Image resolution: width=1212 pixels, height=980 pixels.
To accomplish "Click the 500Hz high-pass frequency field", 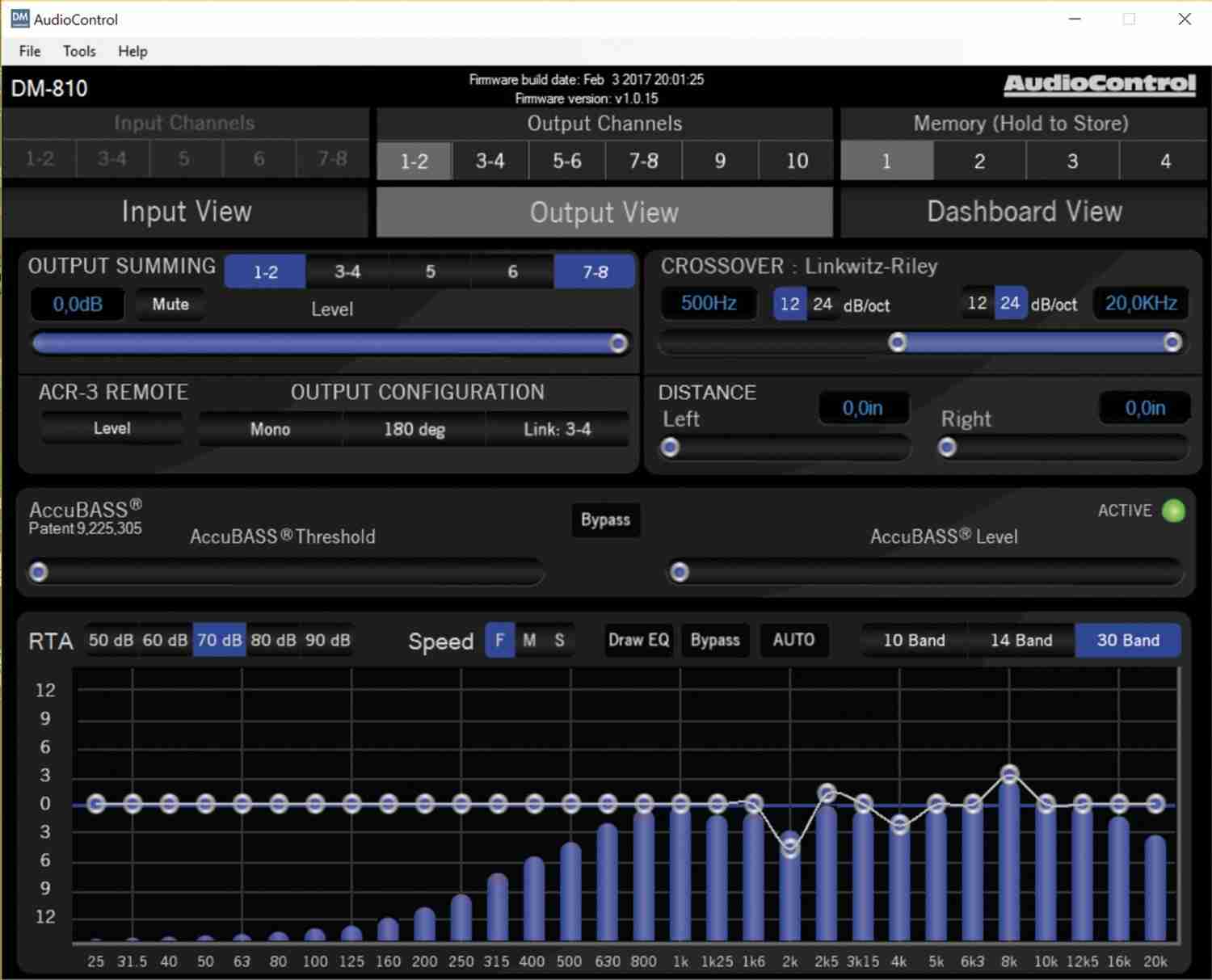I will coord(709,303).
